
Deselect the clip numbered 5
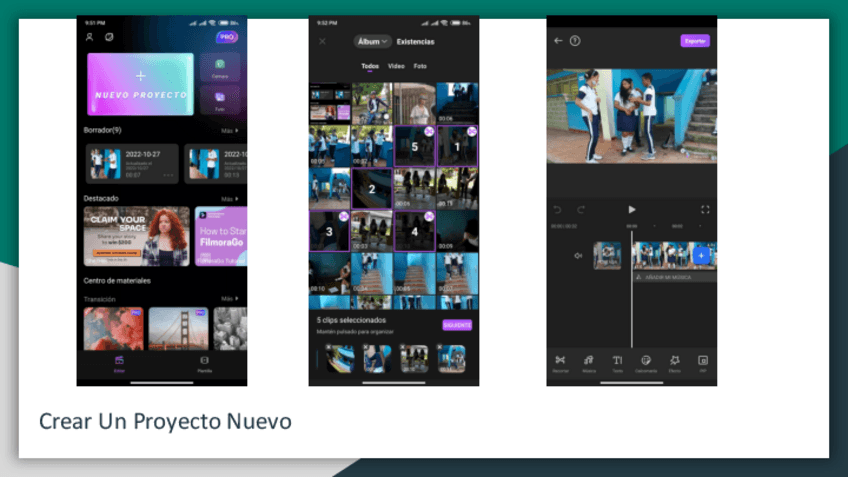coord(414,145)
